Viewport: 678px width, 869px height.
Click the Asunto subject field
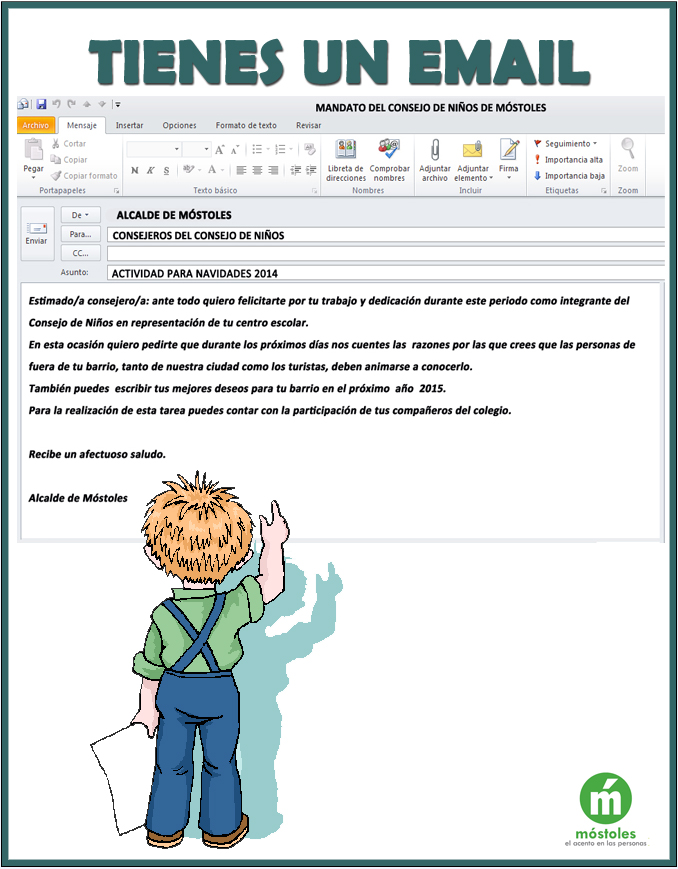click(385, 272)
